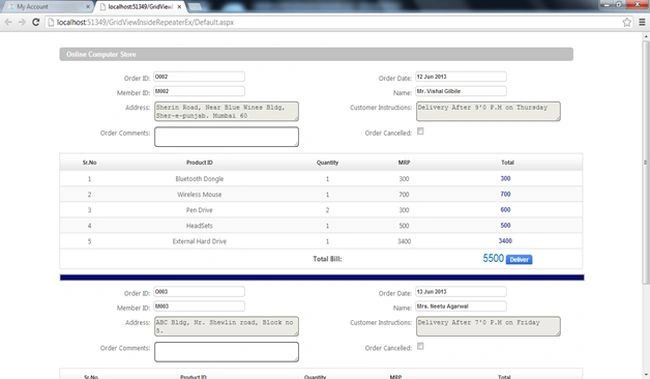The image size is (650, 379).
Task: Click the scrollbar up arrow
Action: tap(645, 36)
